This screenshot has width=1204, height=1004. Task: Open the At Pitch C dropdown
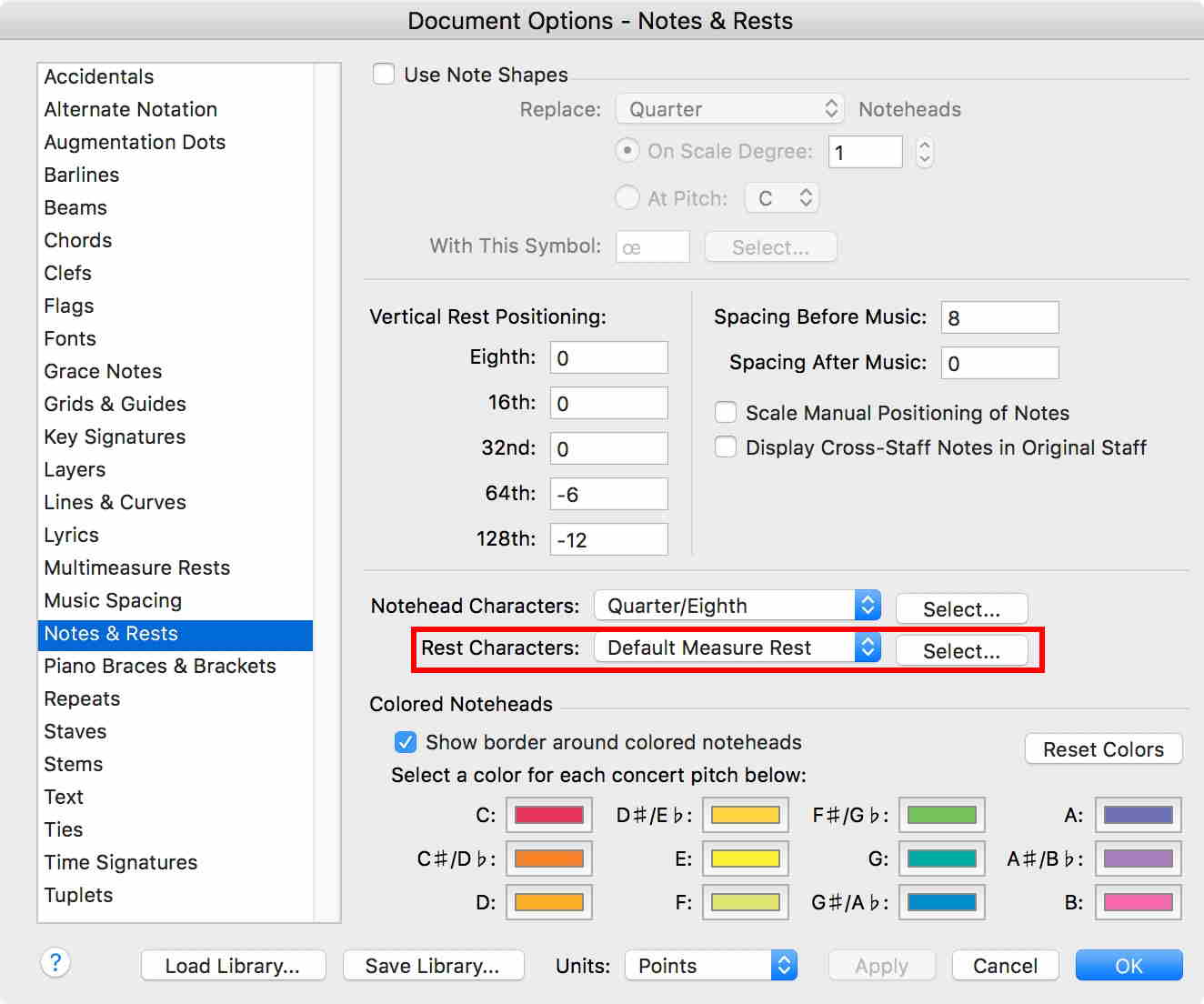click(782, 197)
